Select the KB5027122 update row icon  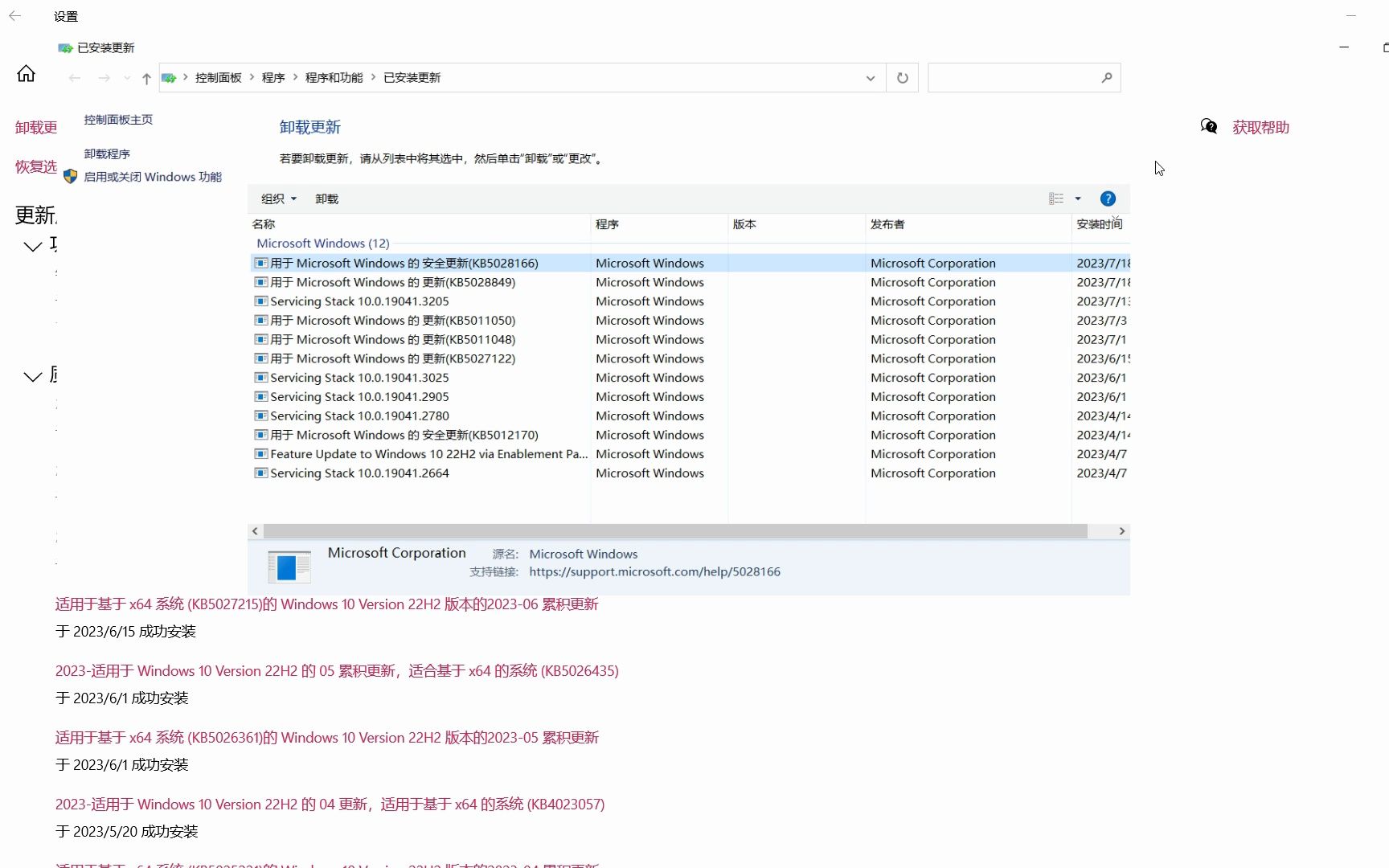pyautogui.click(x=261, y=358)
